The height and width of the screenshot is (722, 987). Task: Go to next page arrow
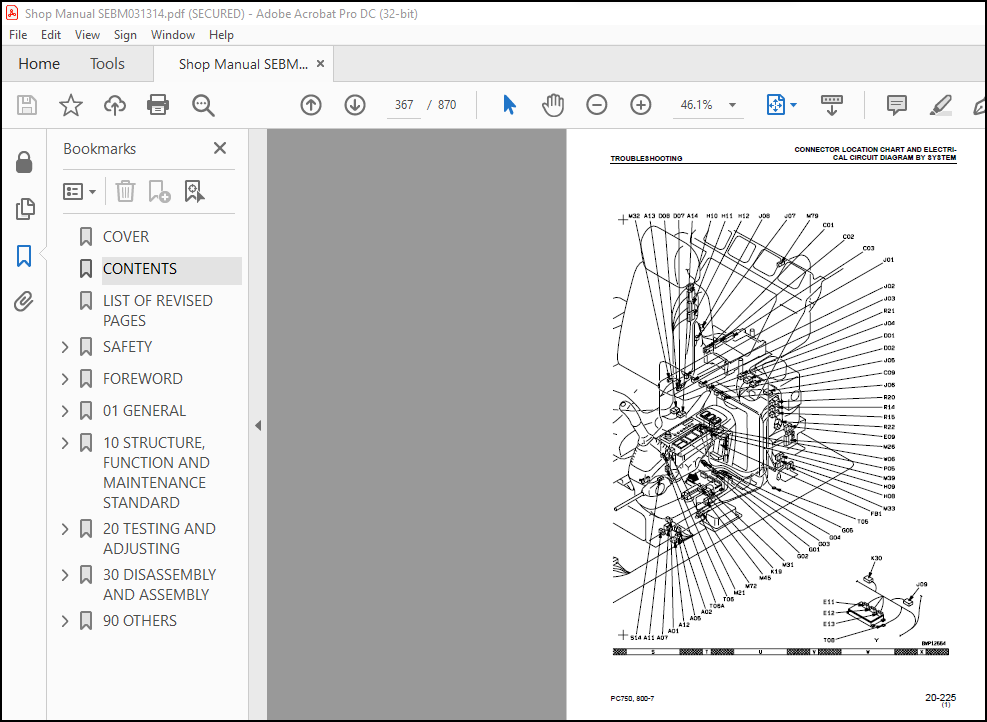click(355, 104)
